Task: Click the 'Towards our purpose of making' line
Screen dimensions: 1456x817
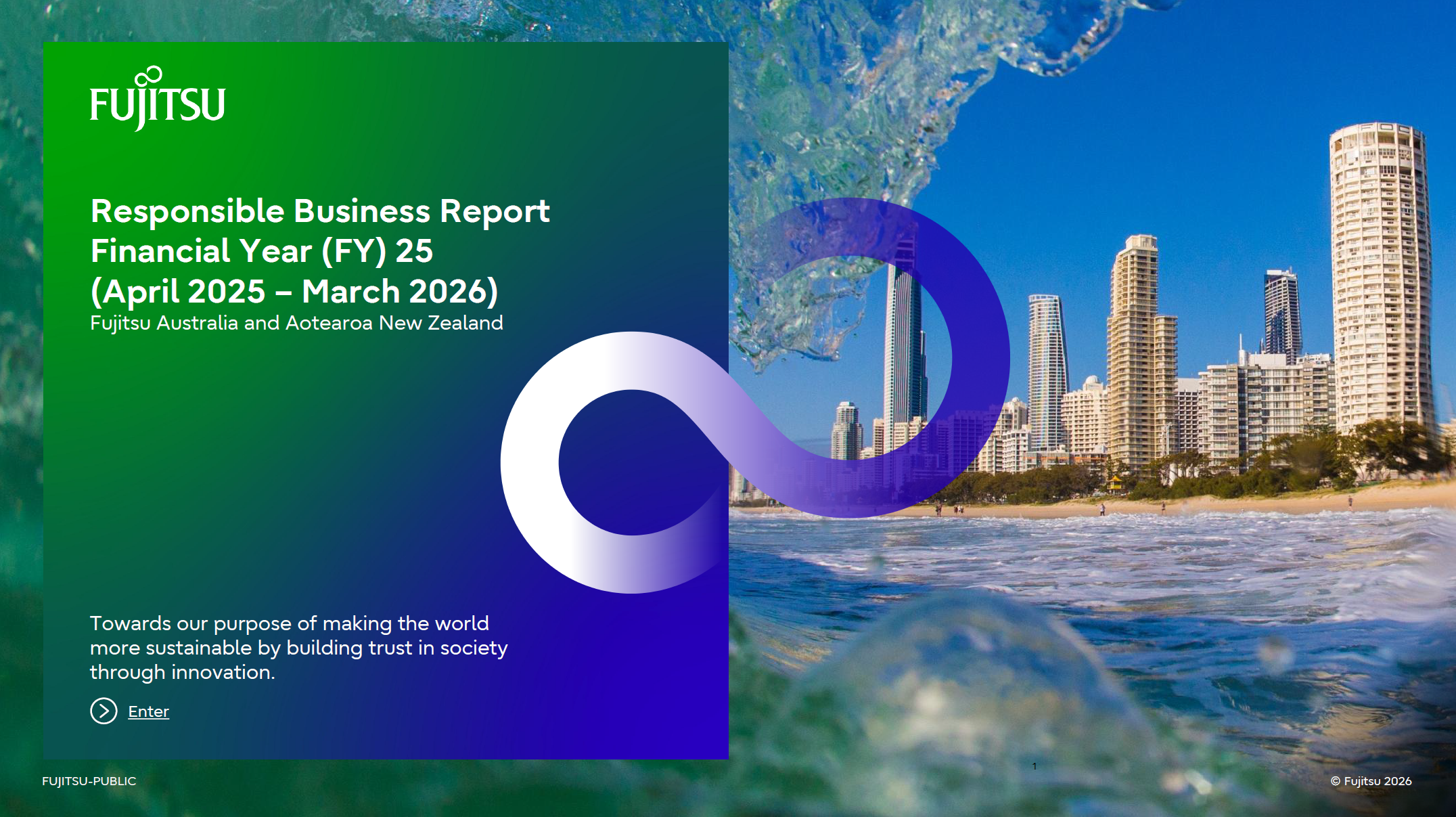Action: (290, 623)
